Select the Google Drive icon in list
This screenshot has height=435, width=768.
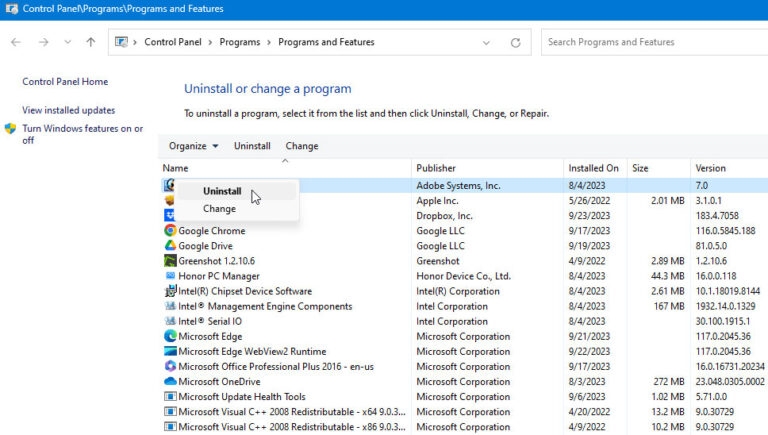tap(170, 246)
